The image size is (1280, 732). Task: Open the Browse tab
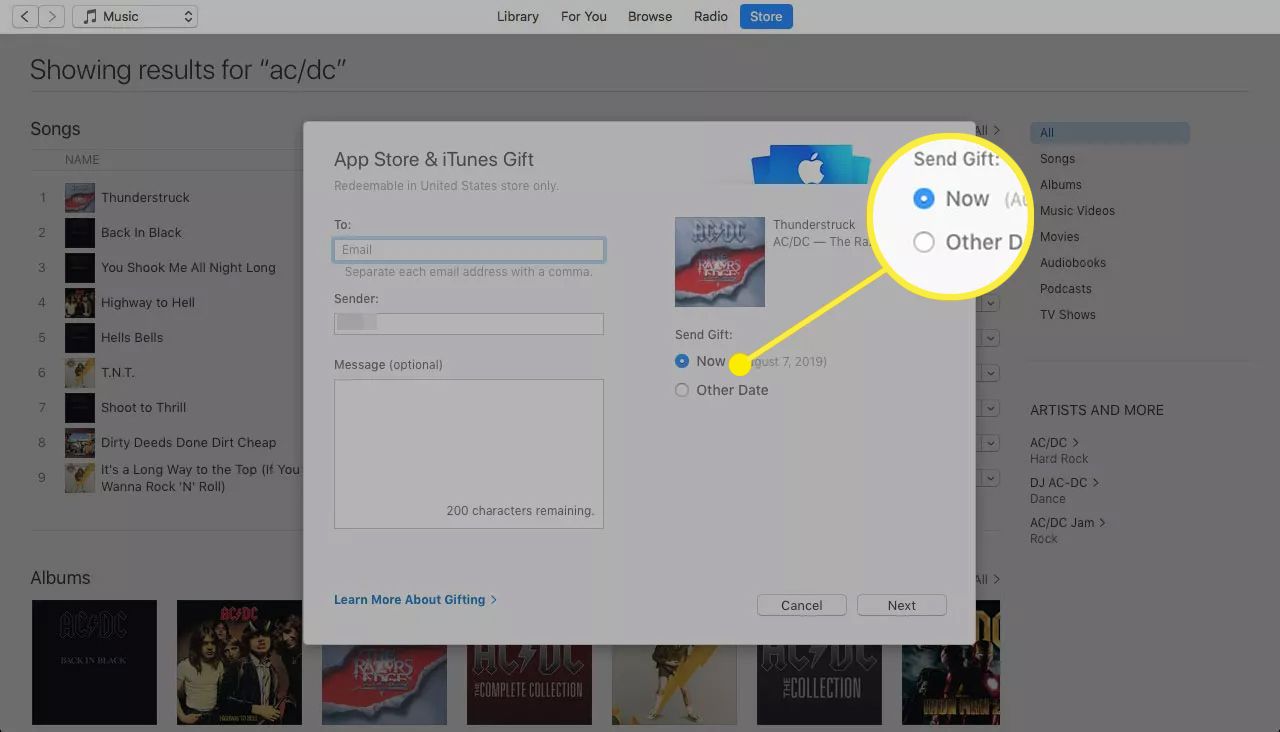click(x=650, y=16)
